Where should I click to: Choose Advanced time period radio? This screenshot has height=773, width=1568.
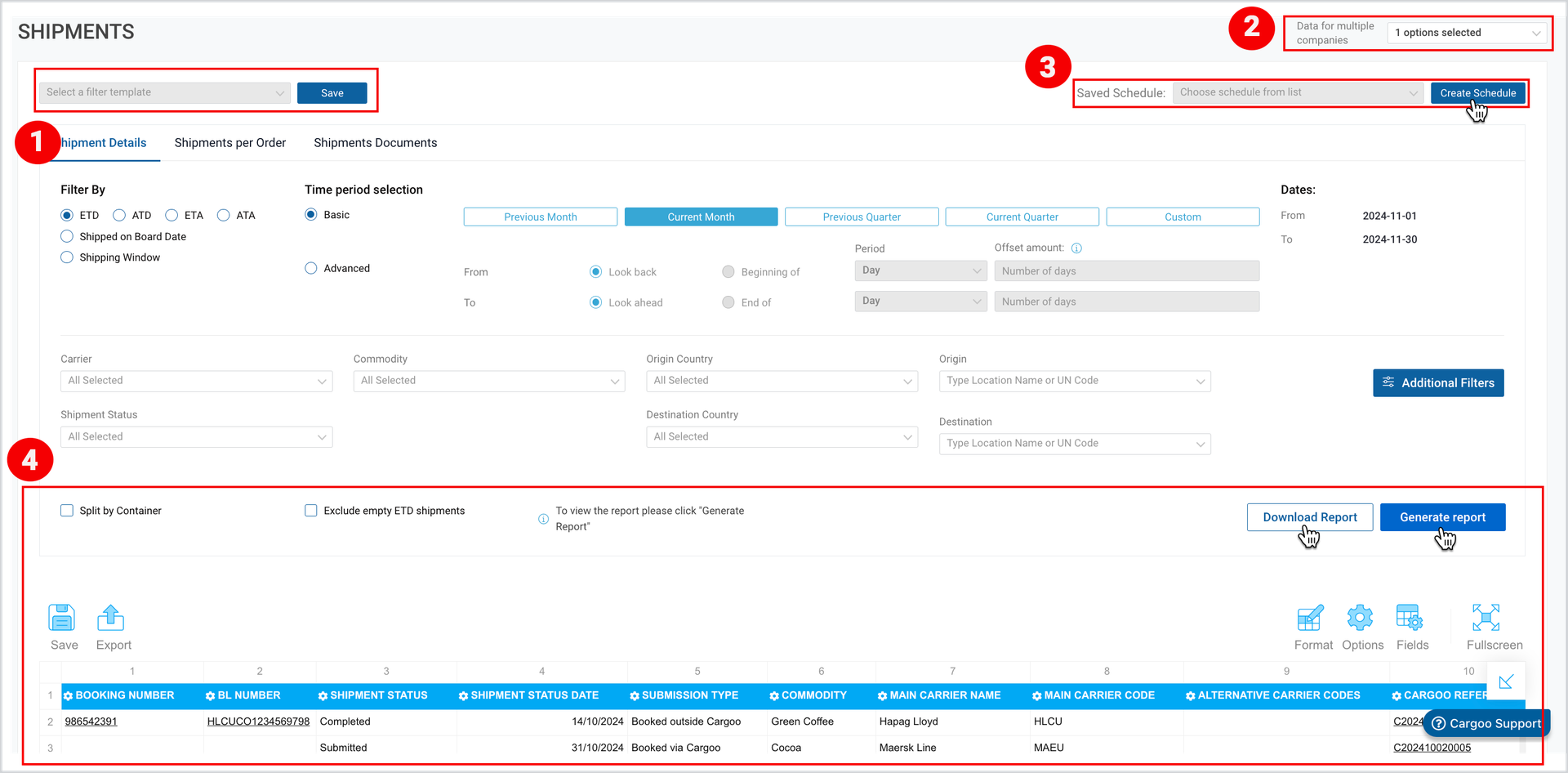(311, 268)
